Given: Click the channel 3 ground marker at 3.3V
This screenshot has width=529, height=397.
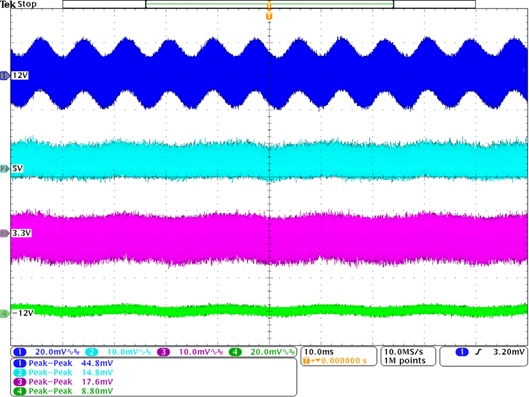Looking at the screenshot, I should (5, 233).
